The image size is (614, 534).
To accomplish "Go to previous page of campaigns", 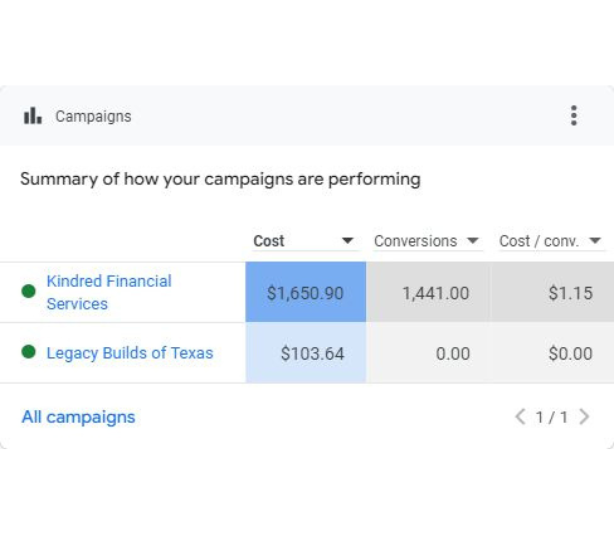I will point(520,417).
